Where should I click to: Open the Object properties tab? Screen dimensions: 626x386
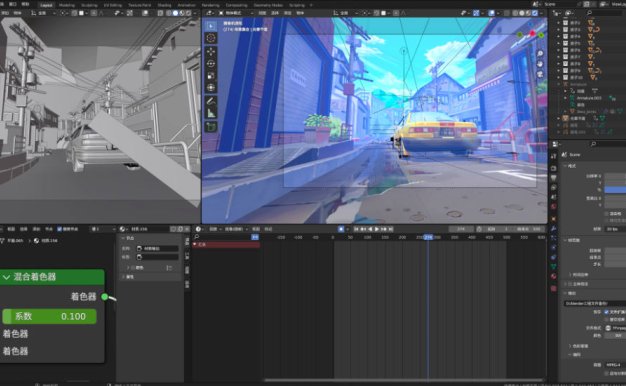554,219
